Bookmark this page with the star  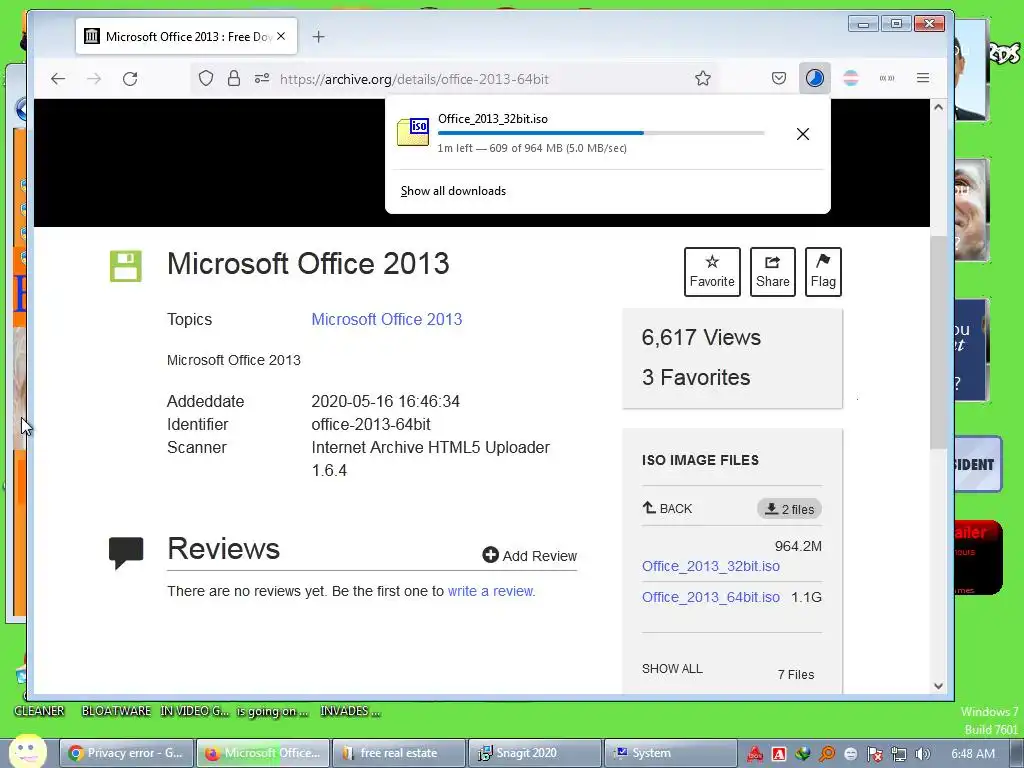click(703, 79)
